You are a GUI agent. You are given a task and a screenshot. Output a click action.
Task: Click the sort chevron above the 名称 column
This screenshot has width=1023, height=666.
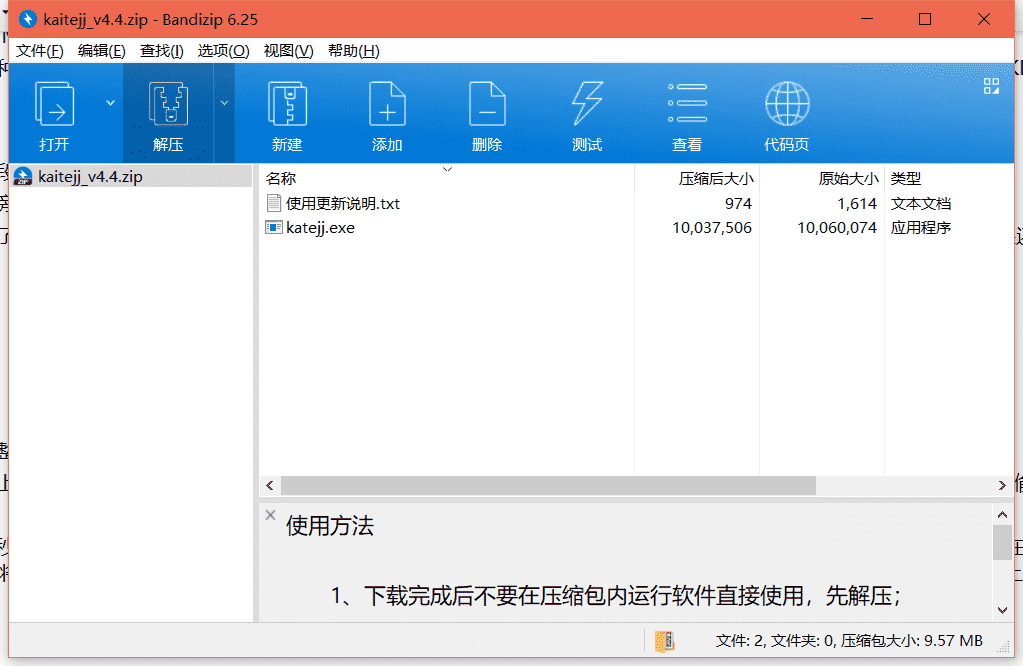pyautogui.click(x=448, y=170)
